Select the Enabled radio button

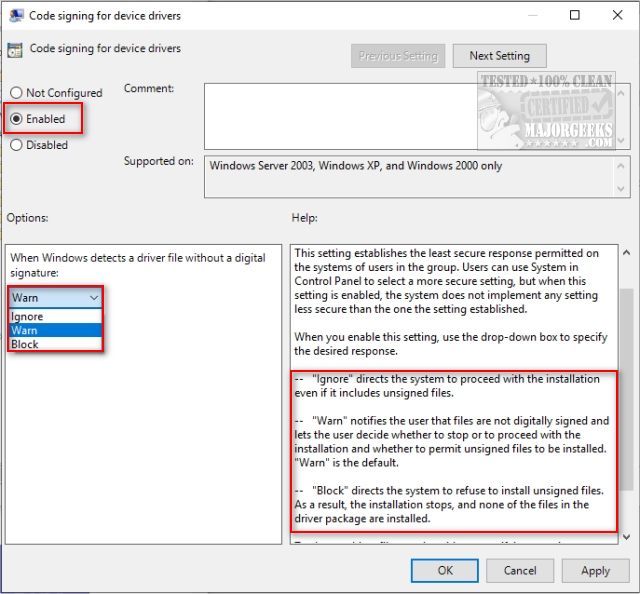16,119
